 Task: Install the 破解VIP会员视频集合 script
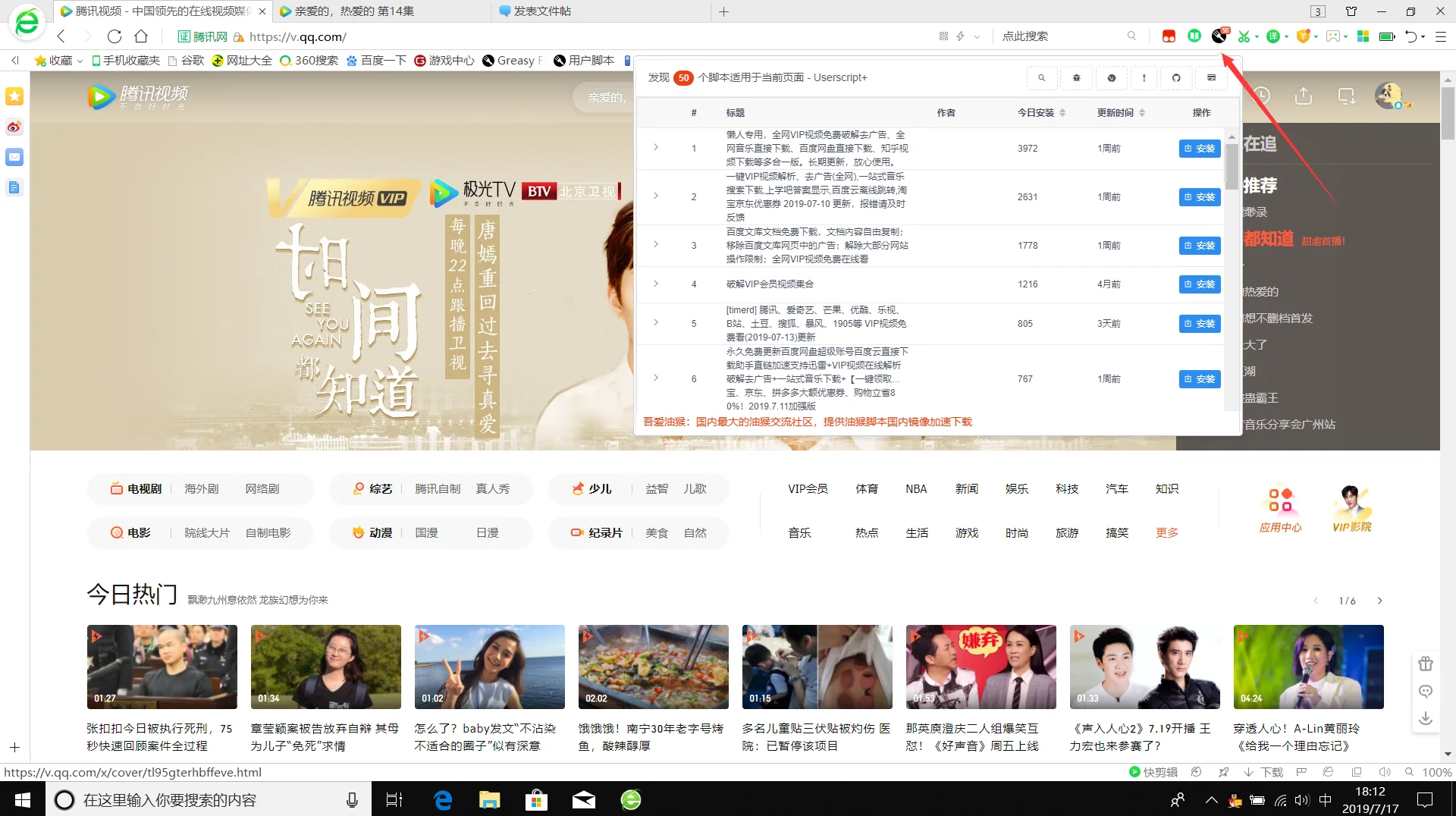pos(1200,284)
